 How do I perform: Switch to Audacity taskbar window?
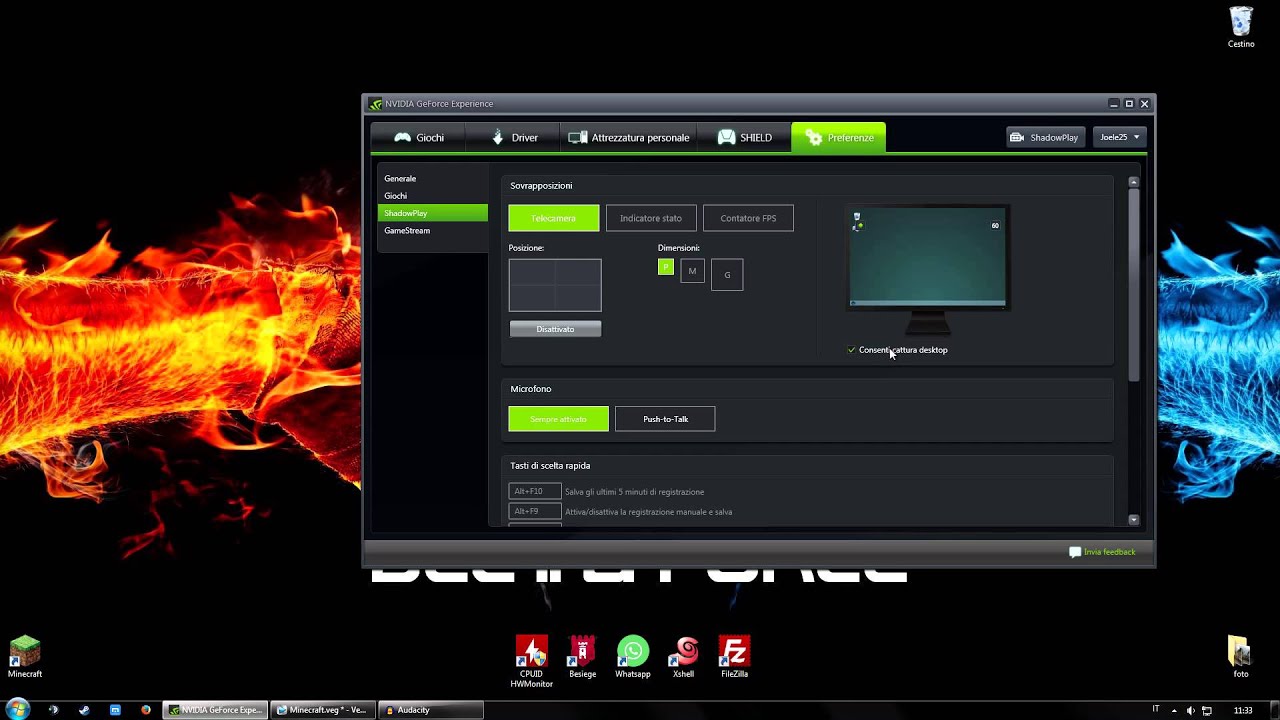431,710
